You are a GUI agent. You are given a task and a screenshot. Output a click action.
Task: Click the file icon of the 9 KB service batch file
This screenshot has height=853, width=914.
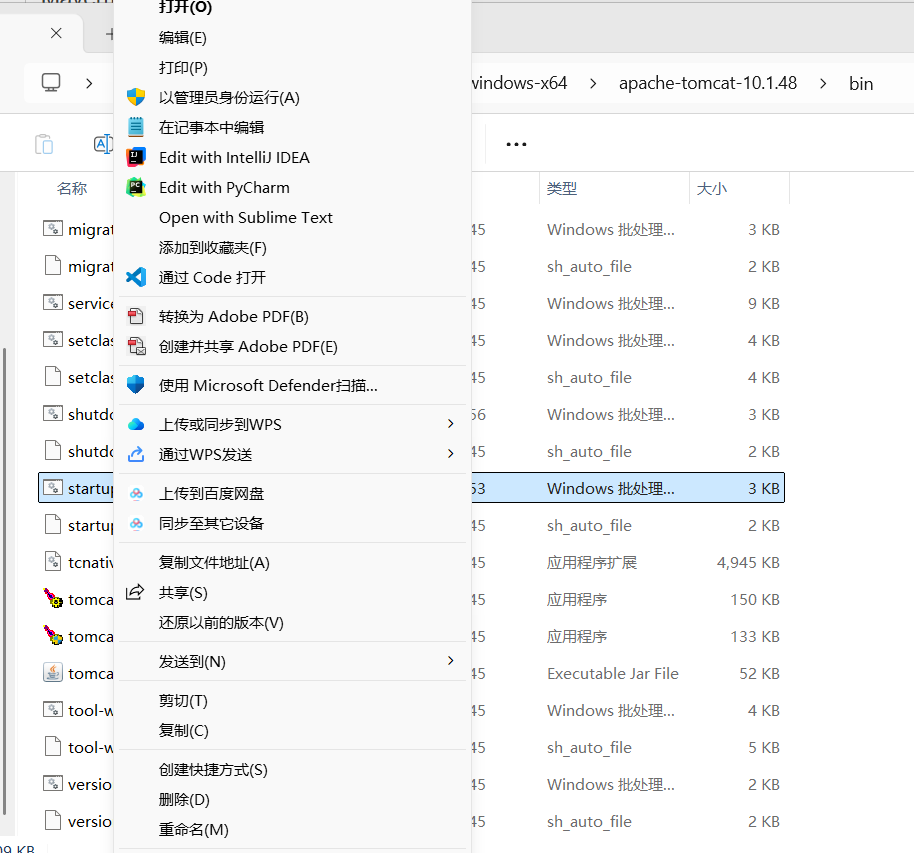tap(52, 303)
